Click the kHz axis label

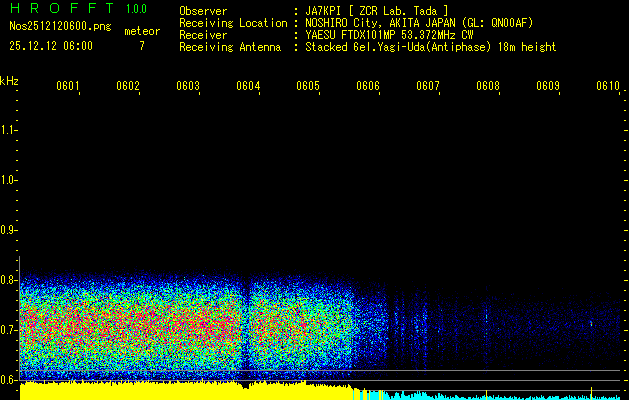9,81
